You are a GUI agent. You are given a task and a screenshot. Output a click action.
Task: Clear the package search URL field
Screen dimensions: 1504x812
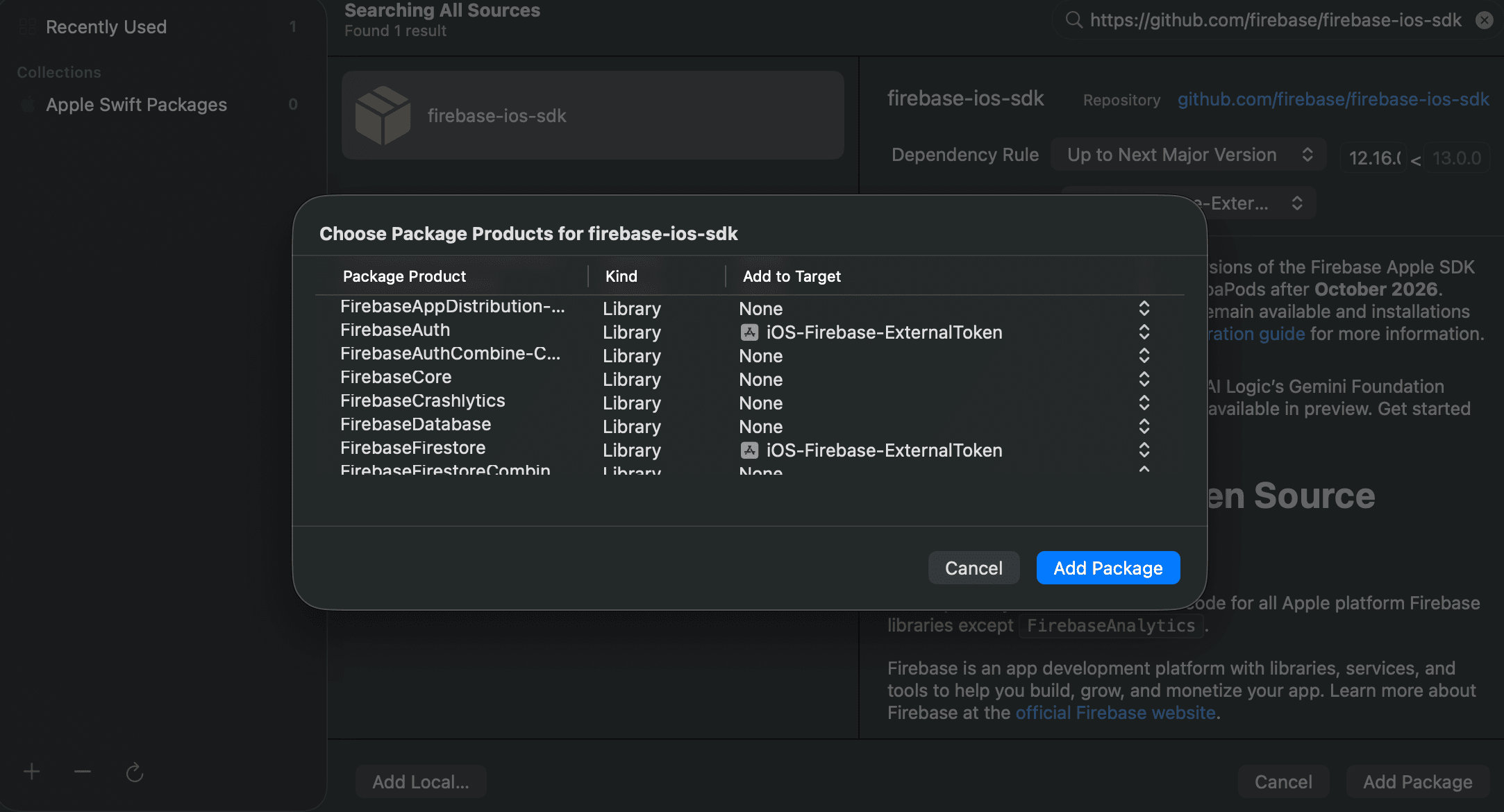coord(1485,20)
